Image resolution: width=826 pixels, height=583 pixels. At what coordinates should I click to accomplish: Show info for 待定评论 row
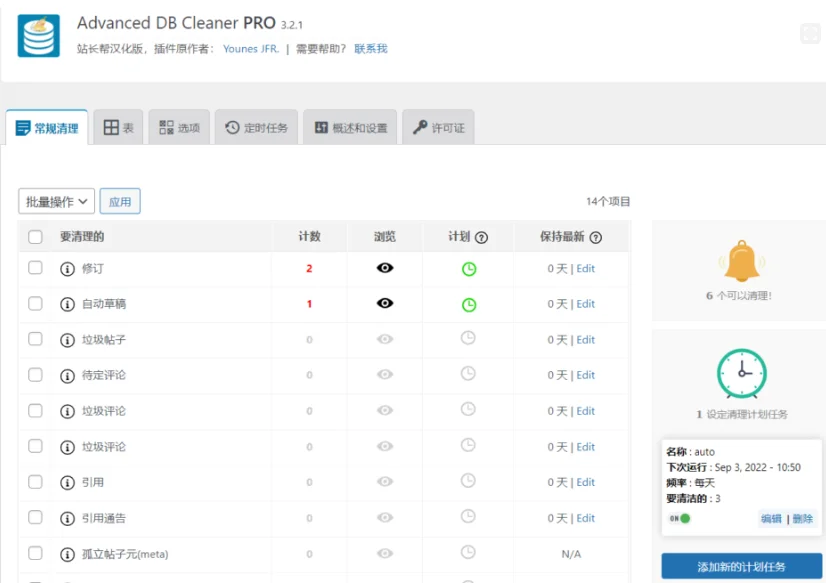(67, 376)
